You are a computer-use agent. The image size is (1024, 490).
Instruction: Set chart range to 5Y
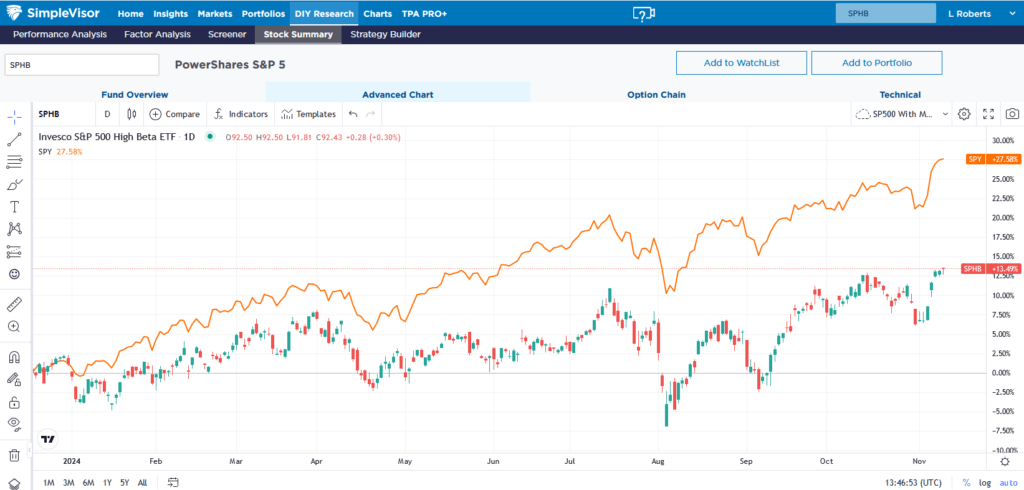coord(125,483)
